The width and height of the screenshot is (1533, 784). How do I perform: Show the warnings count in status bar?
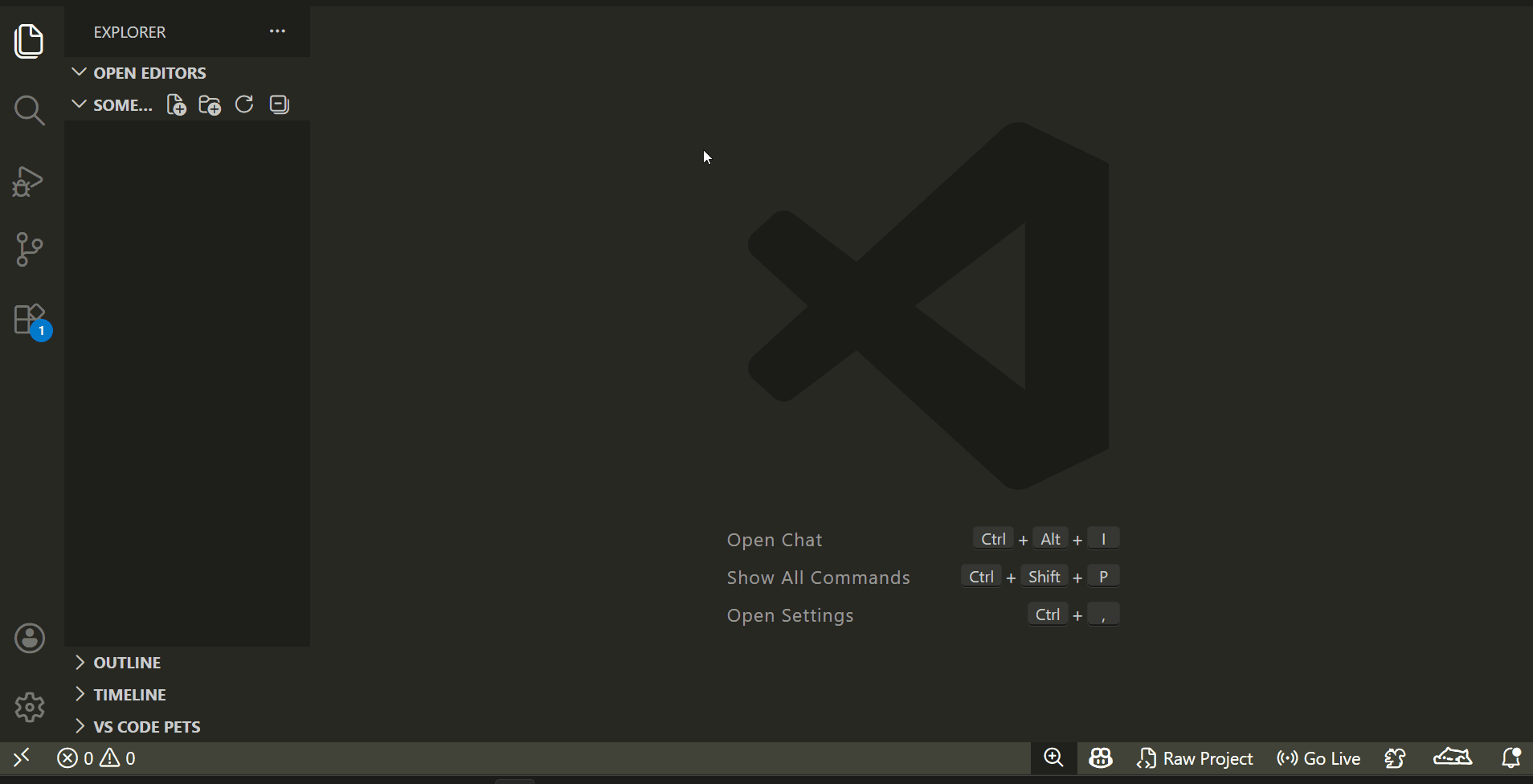117,758
